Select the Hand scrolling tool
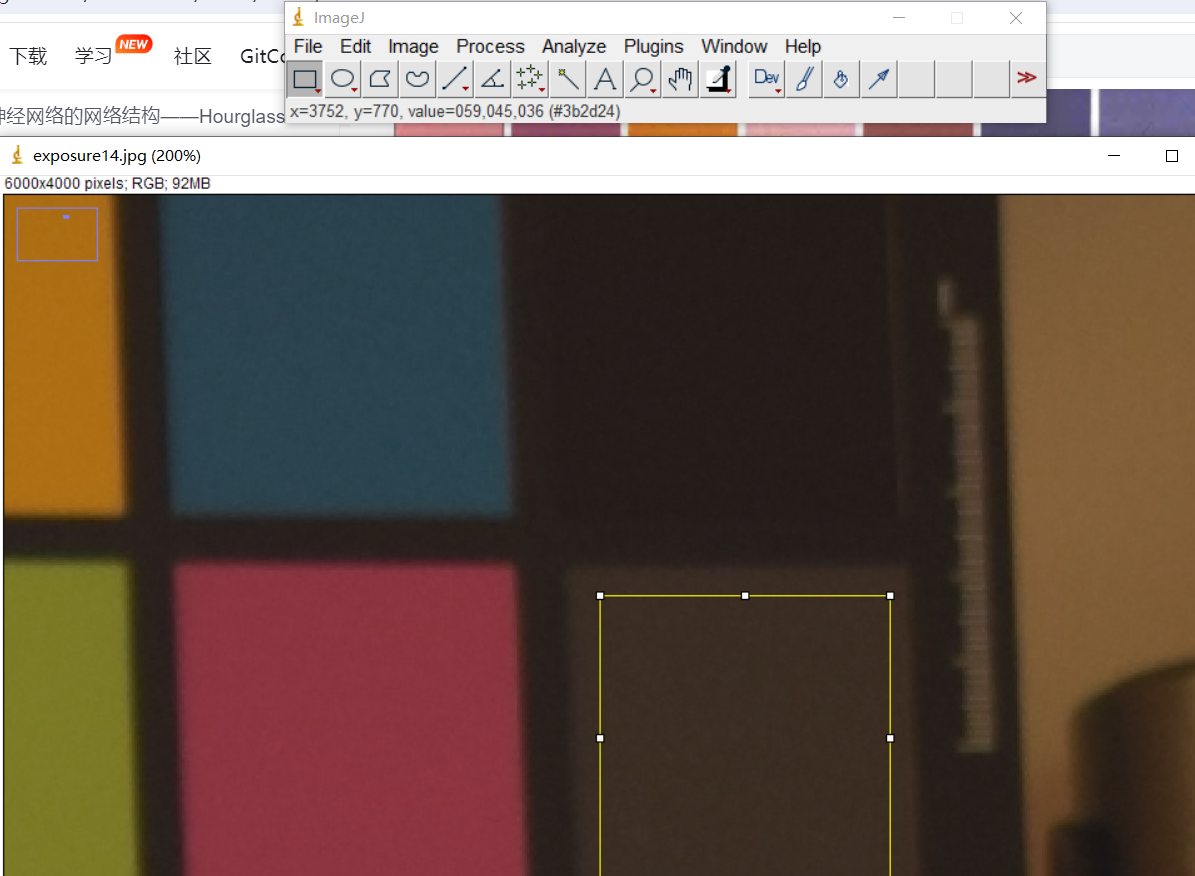This screenshot has height=876, width=1195. (x=680, y=79)
